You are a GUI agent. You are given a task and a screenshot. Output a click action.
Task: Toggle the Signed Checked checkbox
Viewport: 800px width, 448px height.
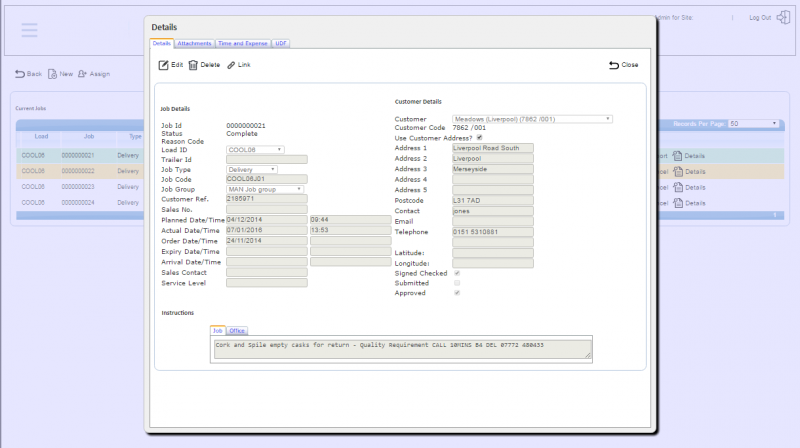(x=457, y=273)
